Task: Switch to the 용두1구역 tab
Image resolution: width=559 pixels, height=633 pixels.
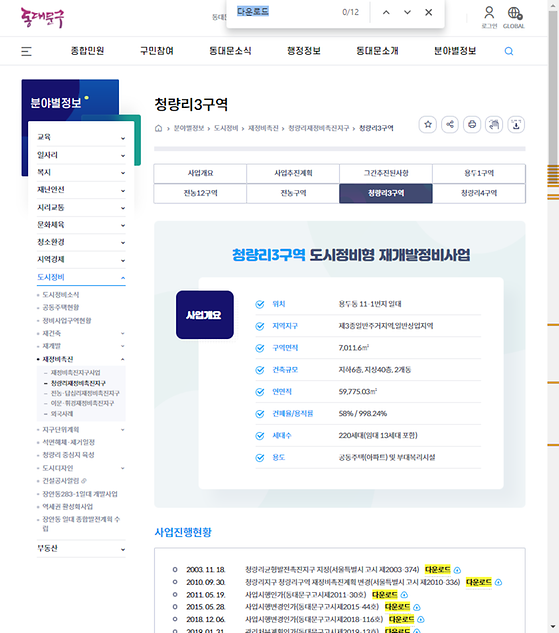Action: [x=479, y=173]
